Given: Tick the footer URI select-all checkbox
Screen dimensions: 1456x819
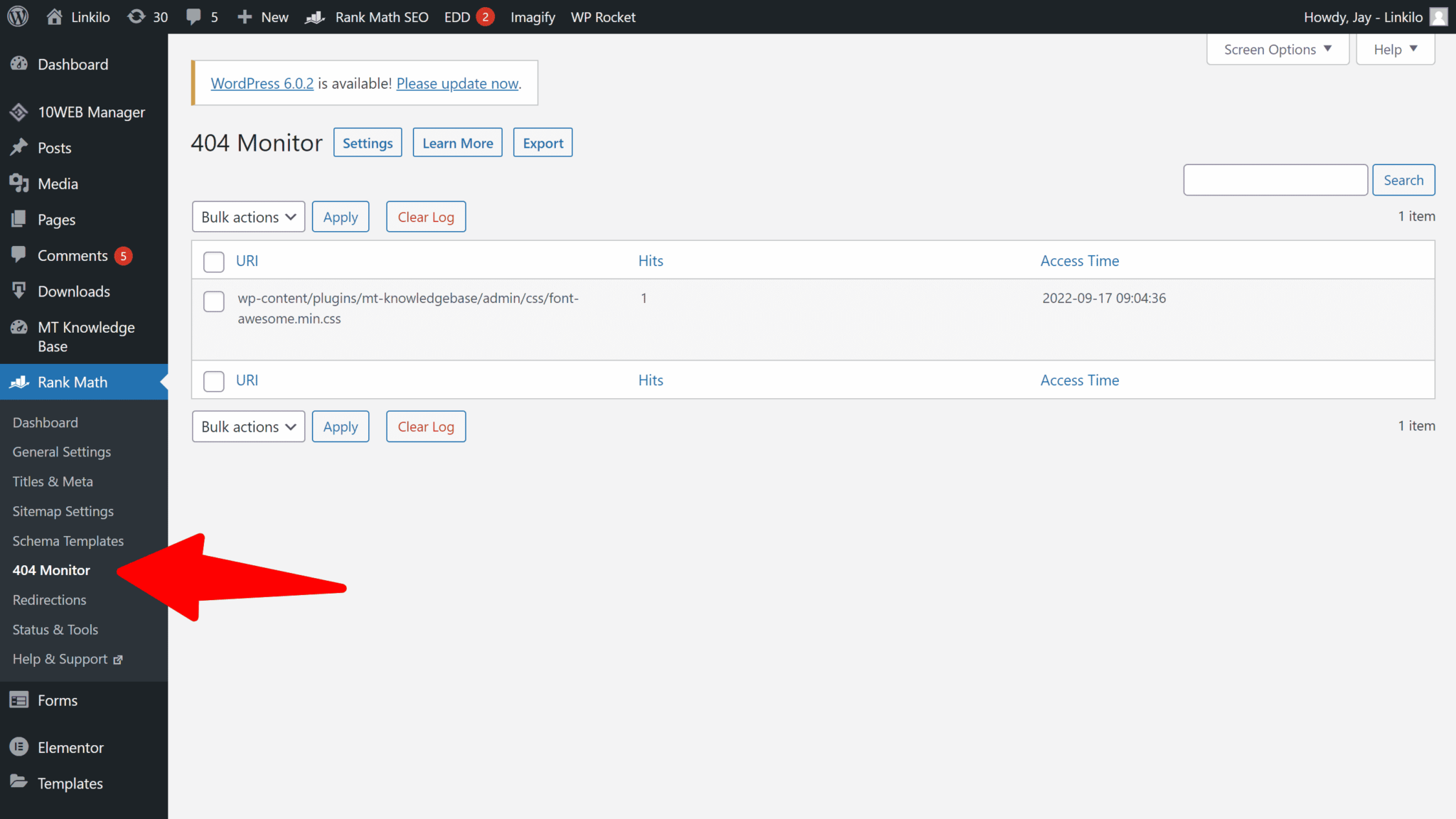Looking at the screenshot, I should (214, 381).
